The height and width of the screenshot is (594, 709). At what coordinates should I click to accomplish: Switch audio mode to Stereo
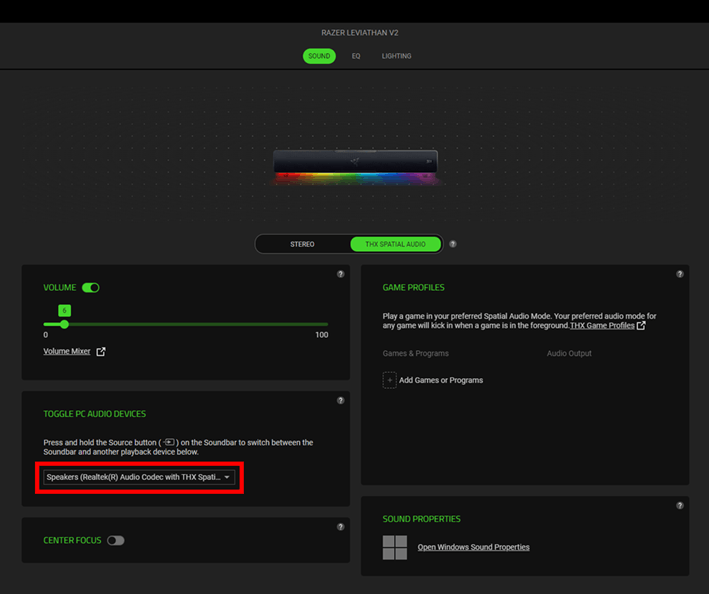(x=302, y=244)
